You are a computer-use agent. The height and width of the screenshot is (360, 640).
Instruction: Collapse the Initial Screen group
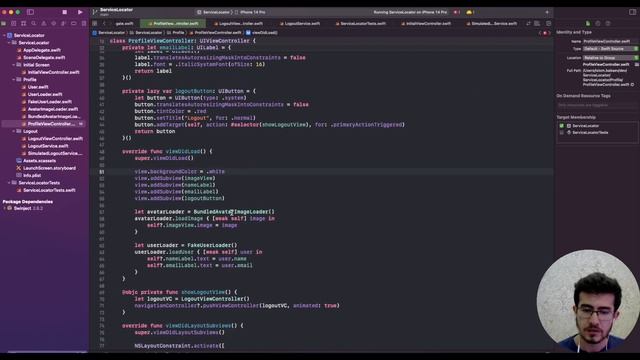point(13,65)
